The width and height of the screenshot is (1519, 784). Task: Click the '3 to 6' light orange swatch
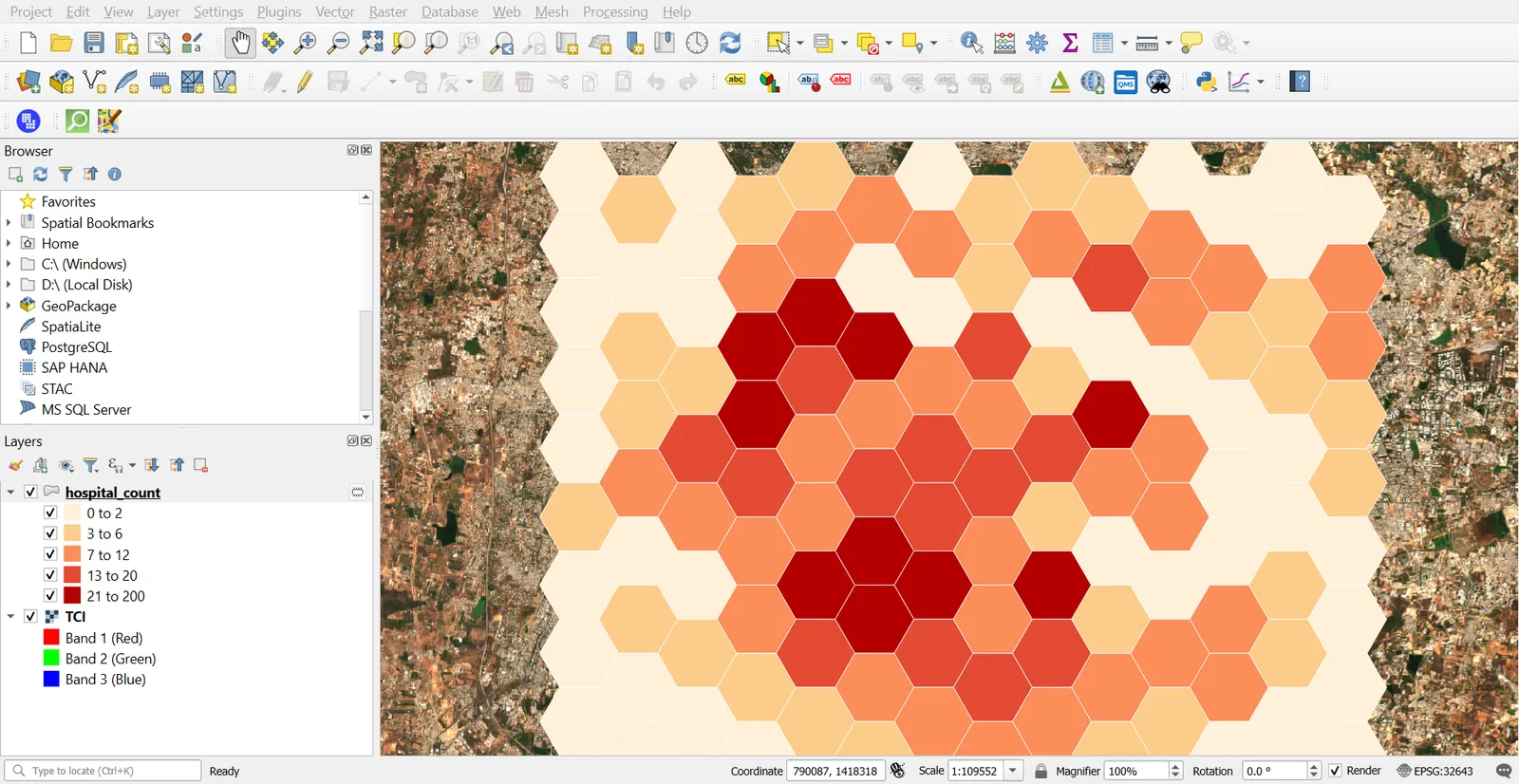(72, 533)
